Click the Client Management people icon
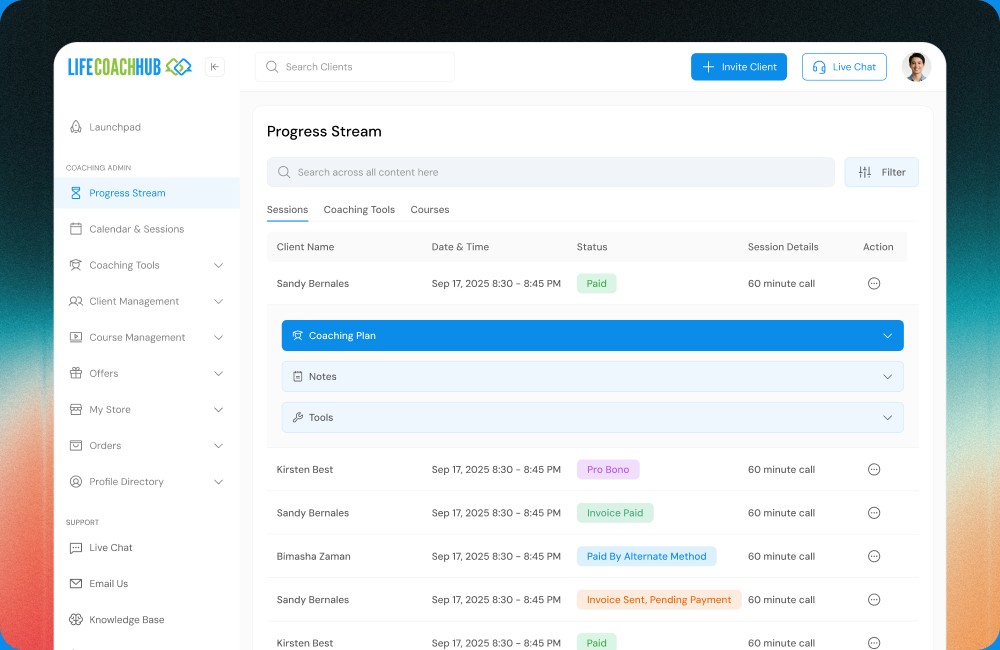 [x=75, y=301]
